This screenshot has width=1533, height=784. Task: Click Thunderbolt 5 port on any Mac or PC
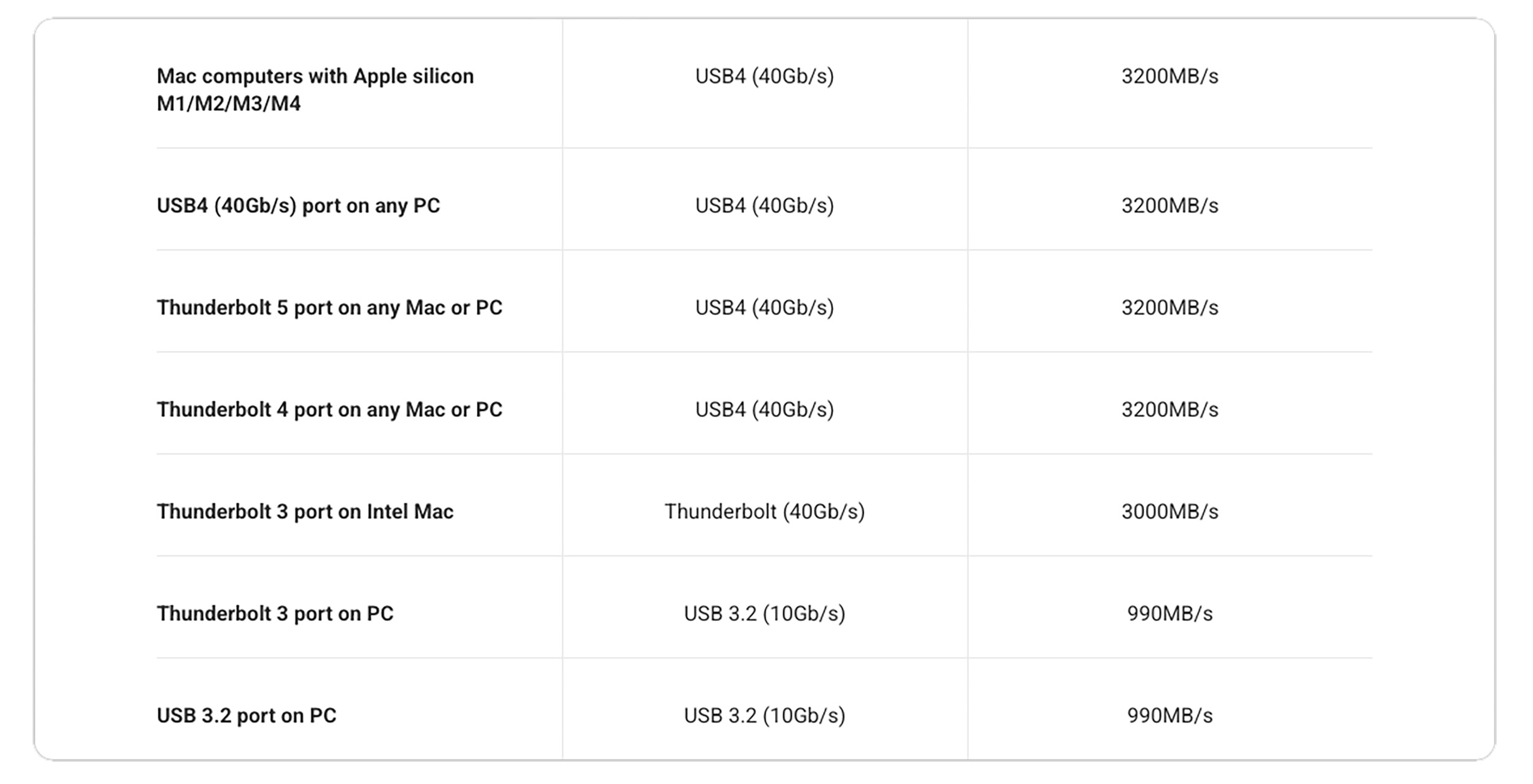pos(329,307)
